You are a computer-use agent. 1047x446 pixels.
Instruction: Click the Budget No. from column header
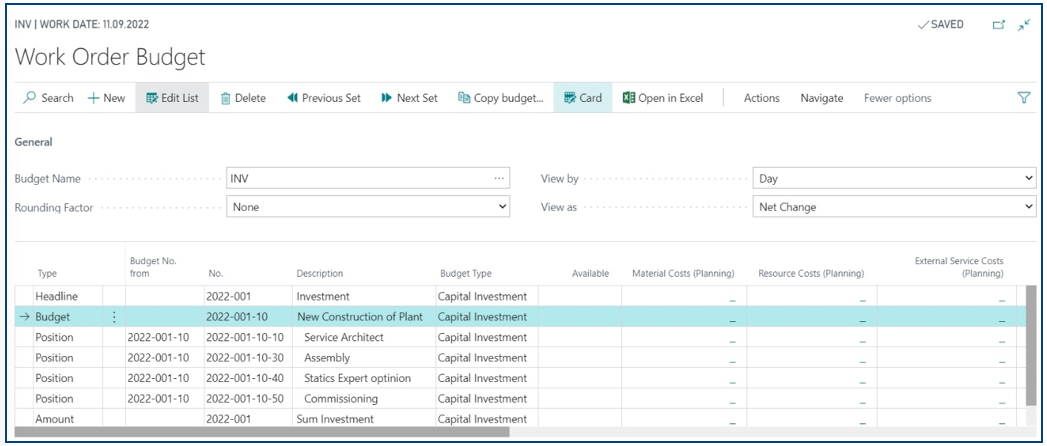pyautogui.click(x=153, y=267)
